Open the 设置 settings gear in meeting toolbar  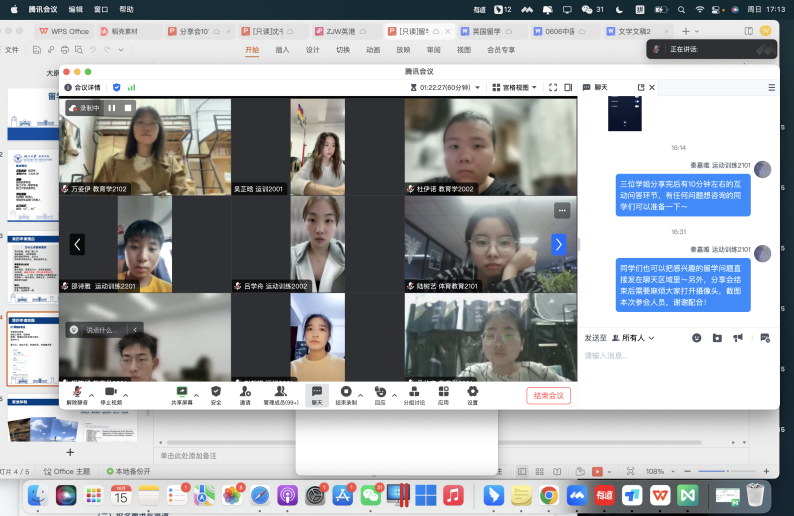(x=472, y=392)
